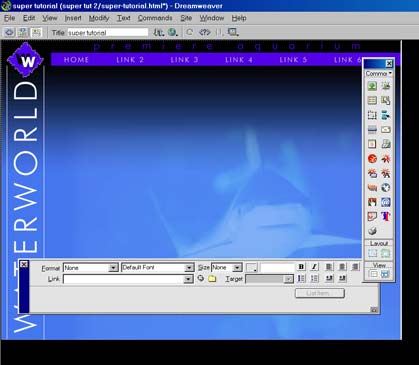Click the text color value field
Screen dimensions: 419x365
click(x=277, y=267)
